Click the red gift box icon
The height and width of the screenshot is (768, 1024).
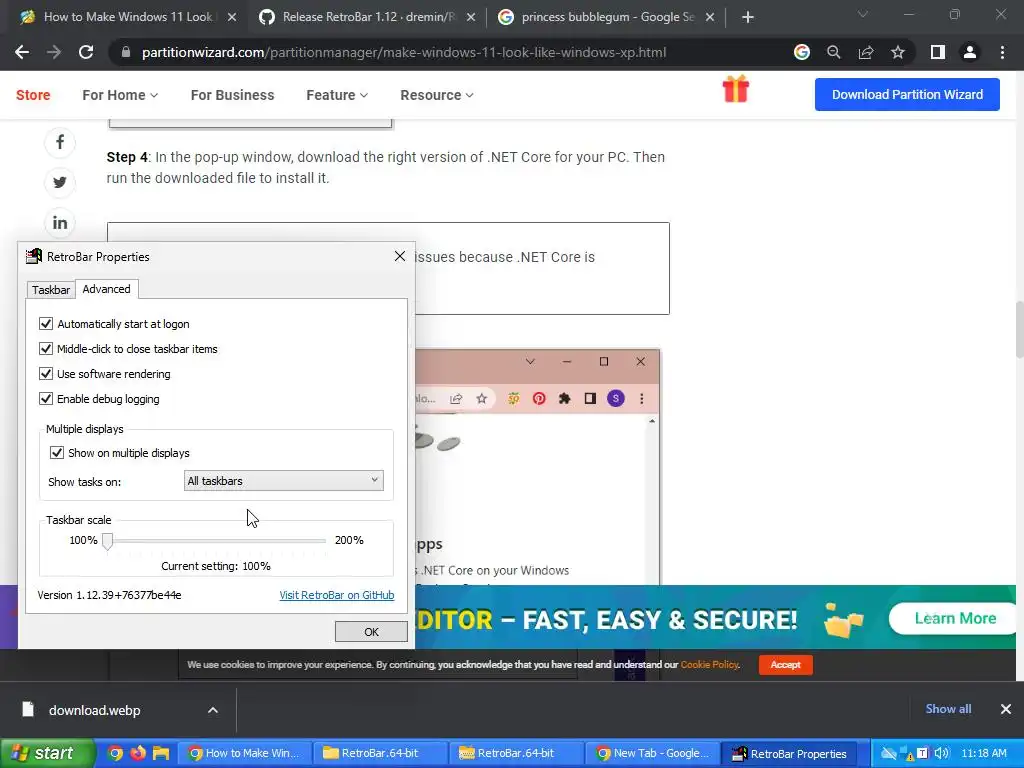click(x=735, y=89)
